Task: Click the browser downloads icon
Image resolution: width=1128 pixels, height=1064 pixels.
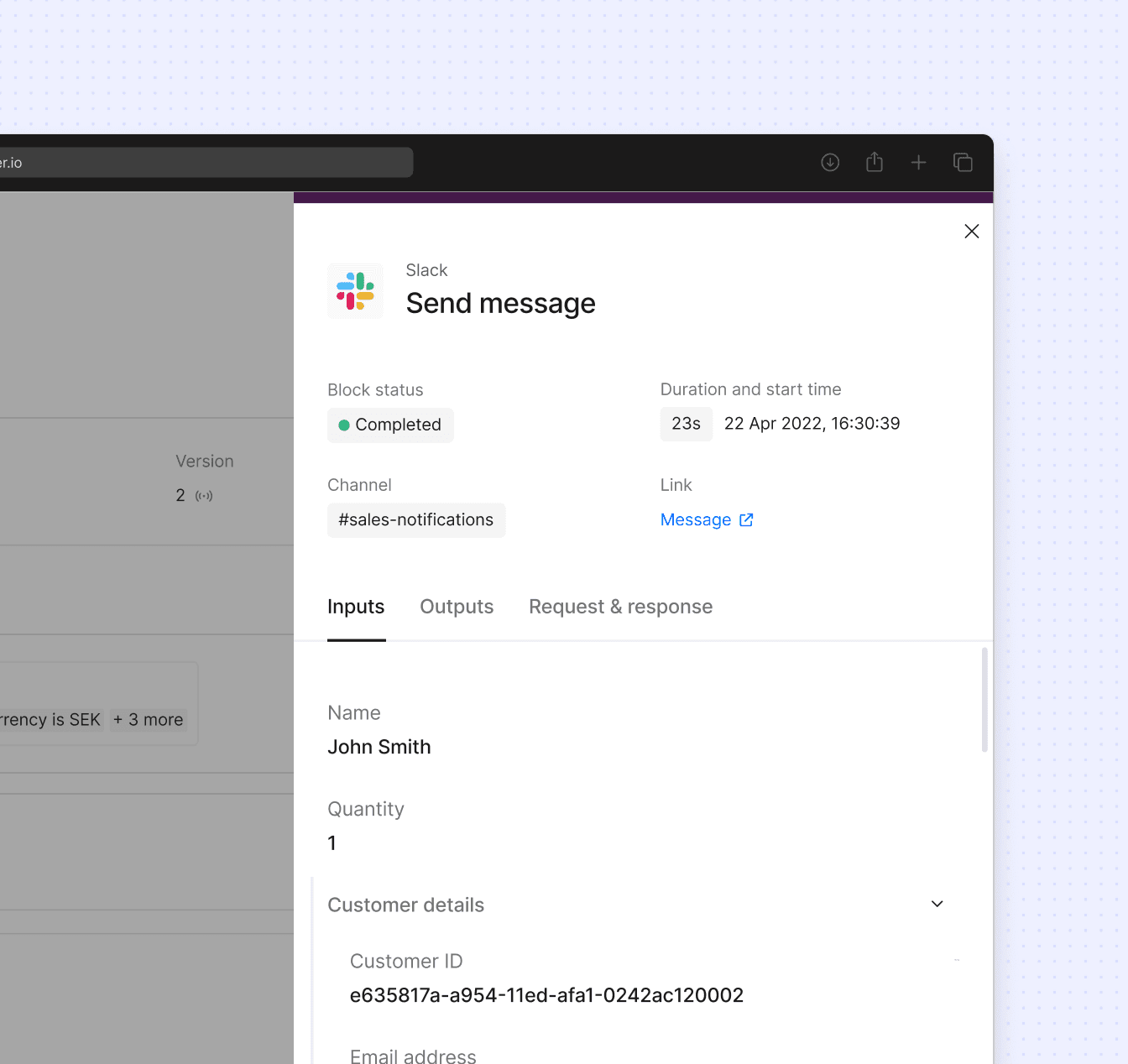Action: [x=830, y=163]
